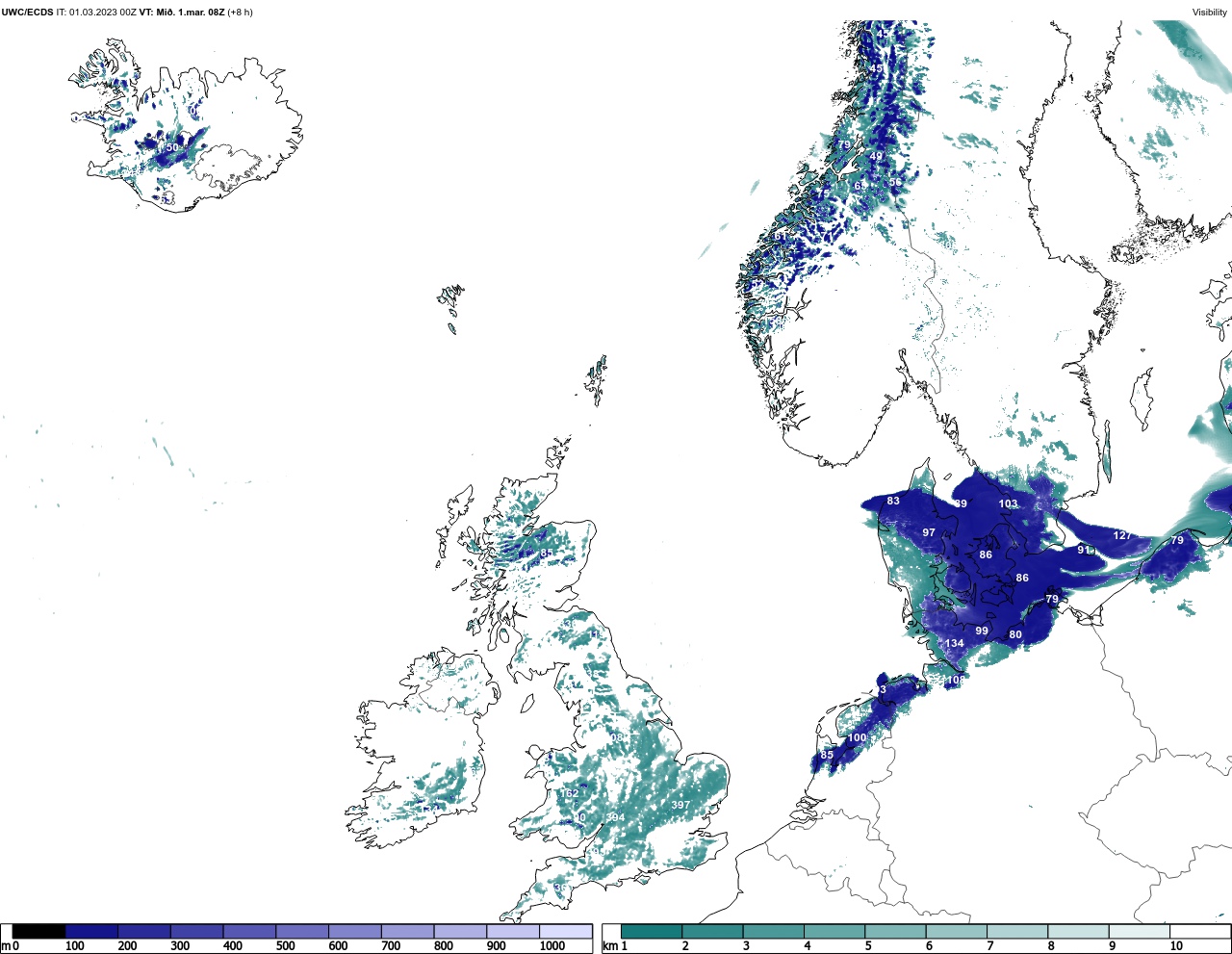
Task: Select the "1000" tick label in legend
Action: [x=552, y=946]
